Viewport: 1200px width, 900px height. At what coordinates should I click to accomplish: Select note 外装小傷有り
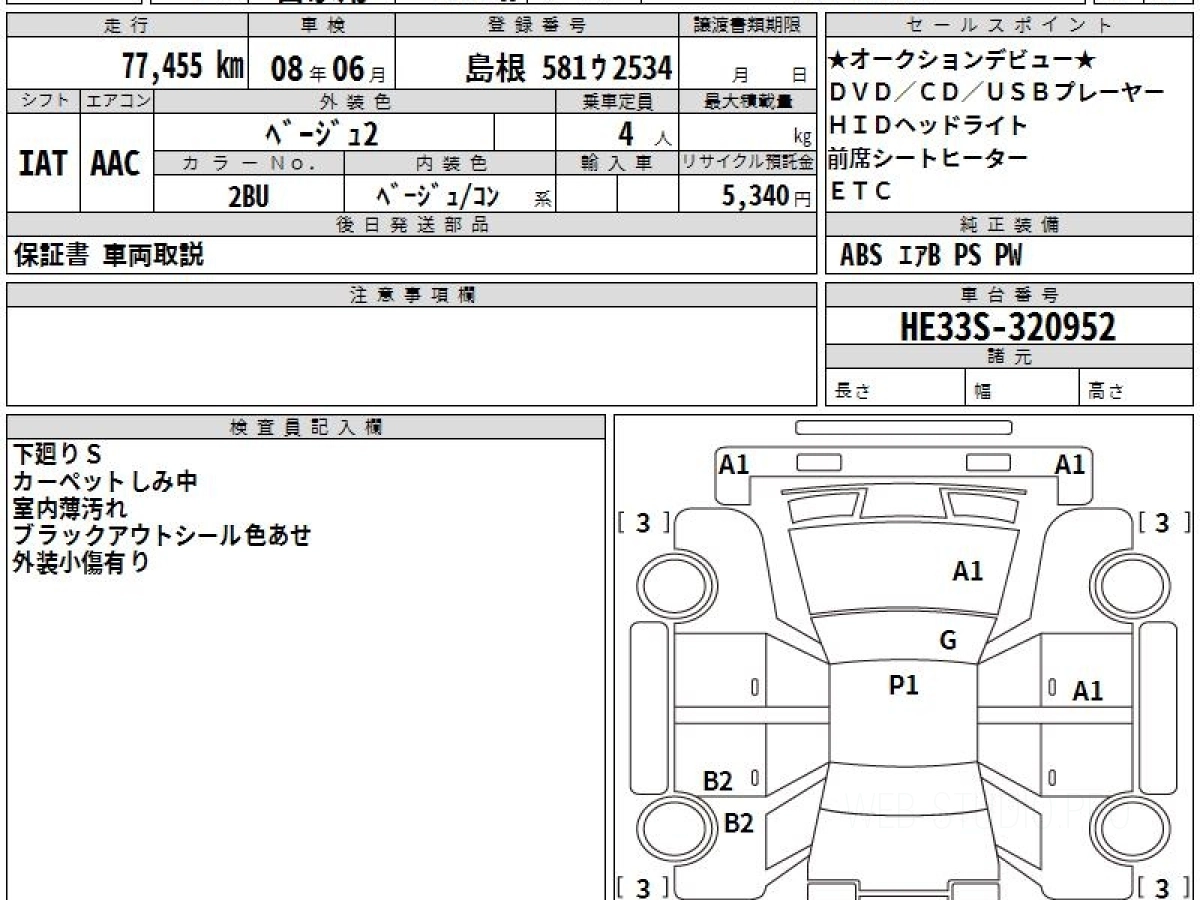click(81, 562)
